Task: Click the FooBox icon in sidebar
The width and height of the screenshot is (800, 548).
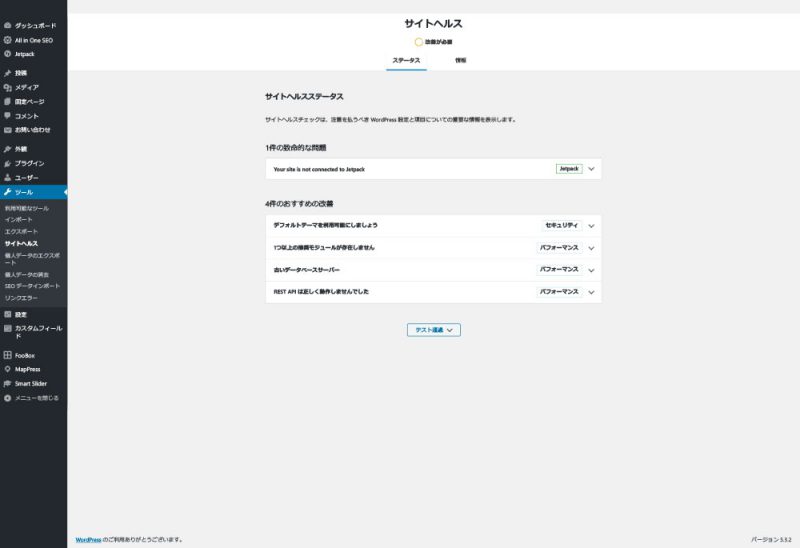Action: (8, 355)
